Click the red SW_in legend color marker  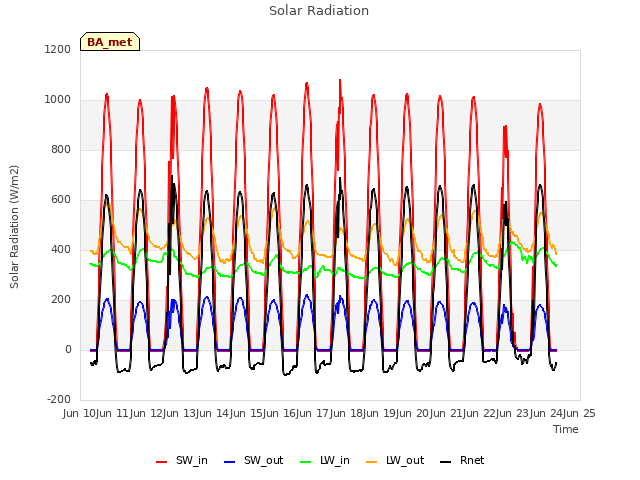pos(162,462)
